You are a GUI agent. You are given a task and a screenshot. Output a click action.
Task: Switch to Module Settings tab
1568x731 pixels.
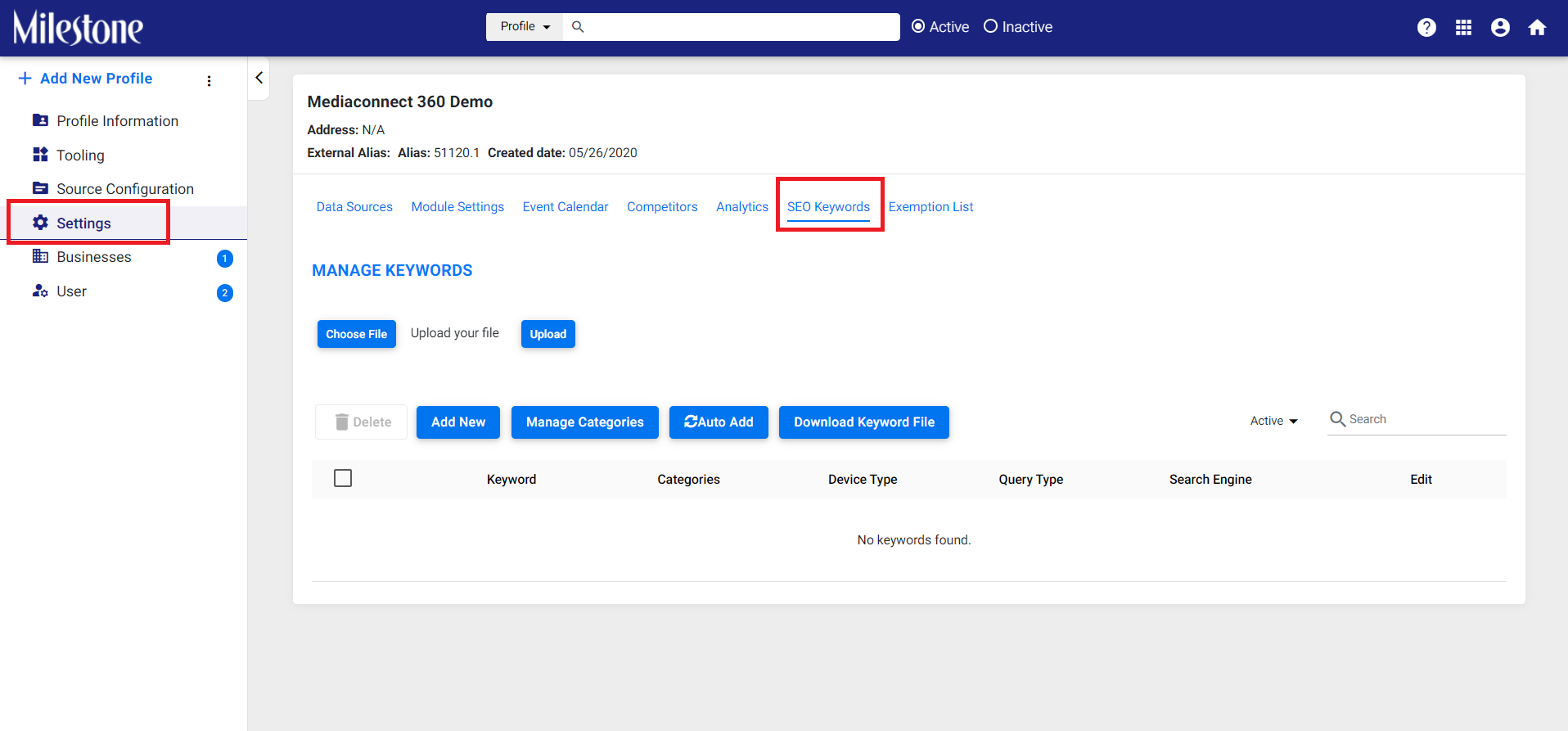tap(457, 207)
